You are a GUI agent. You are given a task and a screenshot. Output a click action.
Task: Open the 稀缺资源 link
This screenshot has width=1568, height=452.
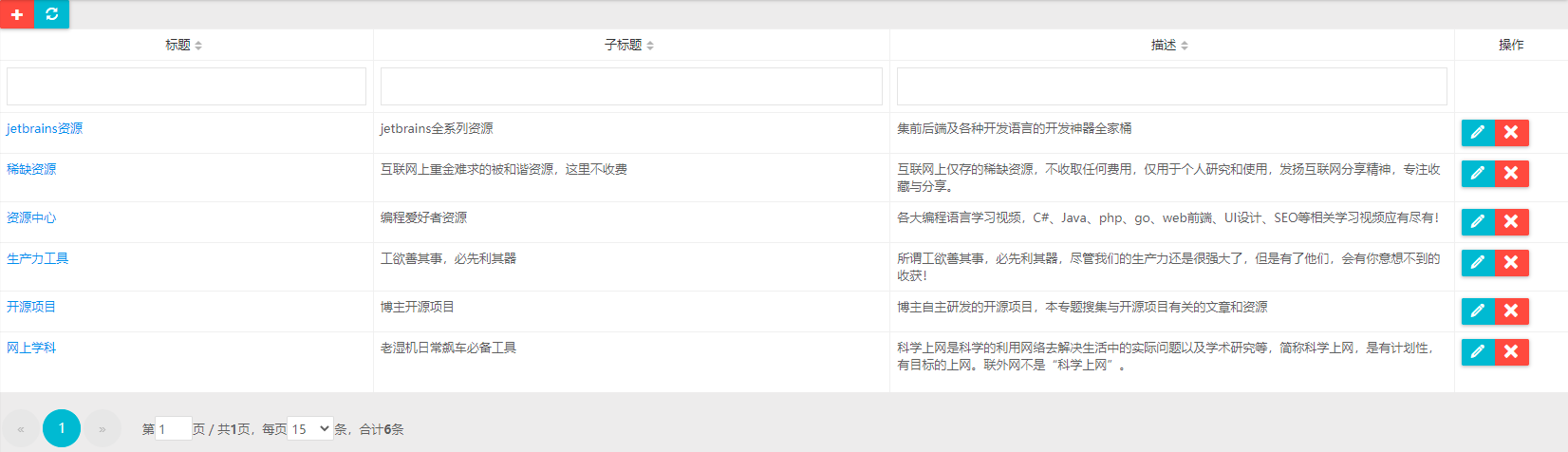pos(31,169)
